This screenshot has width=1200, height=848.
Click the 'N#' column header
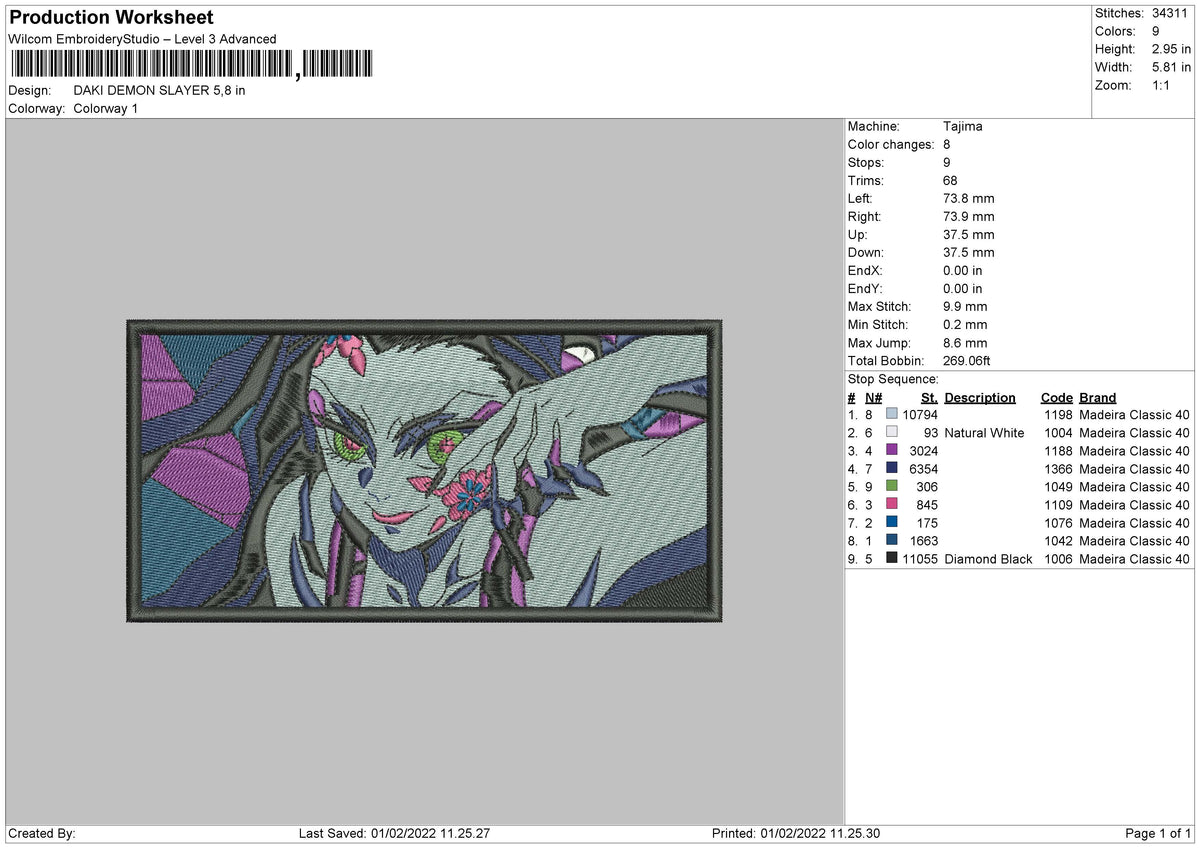pyautogui.click(x=873, y=397)
